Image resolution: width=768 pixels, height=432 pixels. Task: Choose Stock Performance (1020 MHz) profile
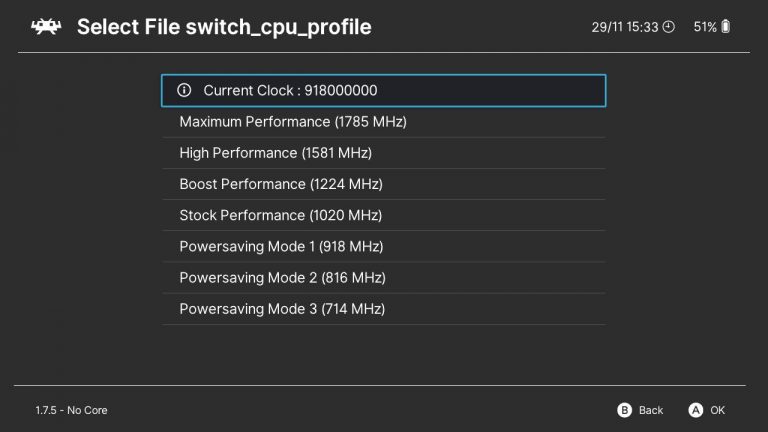(x=280, y=215)
